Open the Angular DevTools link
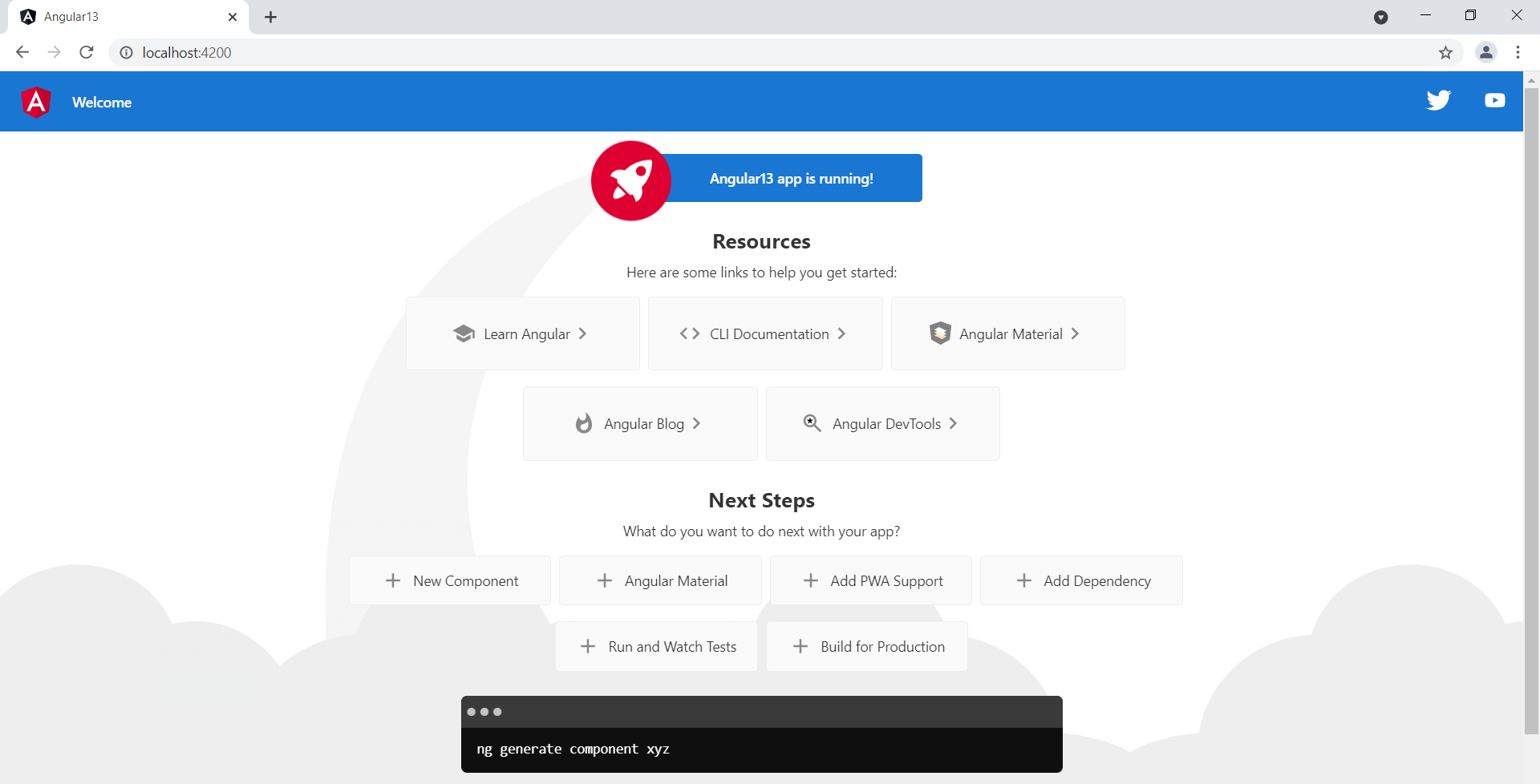Viewport: 1540px width, 784px height. coord(883,423)
